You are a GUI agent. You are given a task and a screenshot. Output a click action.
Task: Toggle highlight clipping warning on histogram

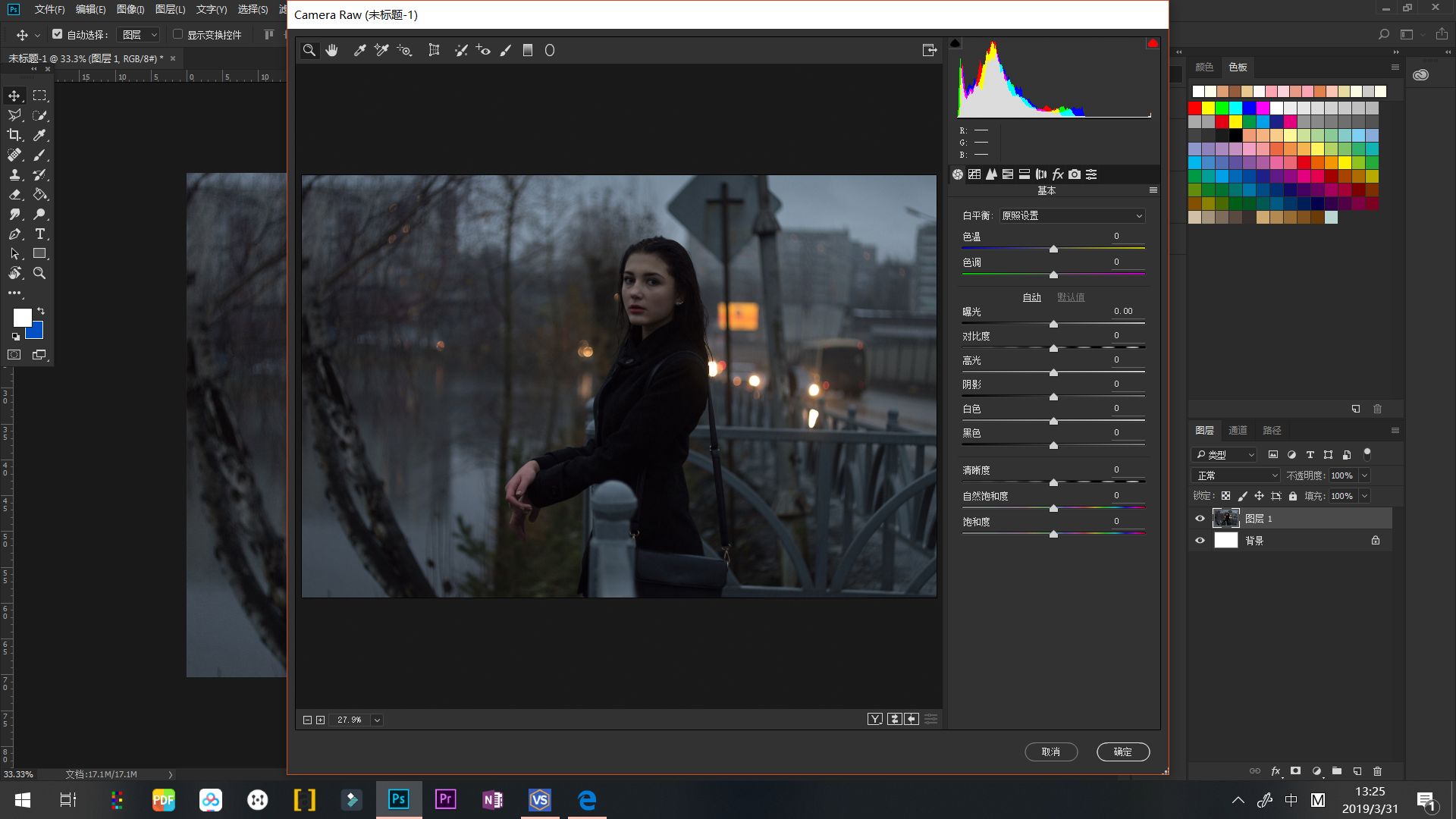pos(1153,43)
